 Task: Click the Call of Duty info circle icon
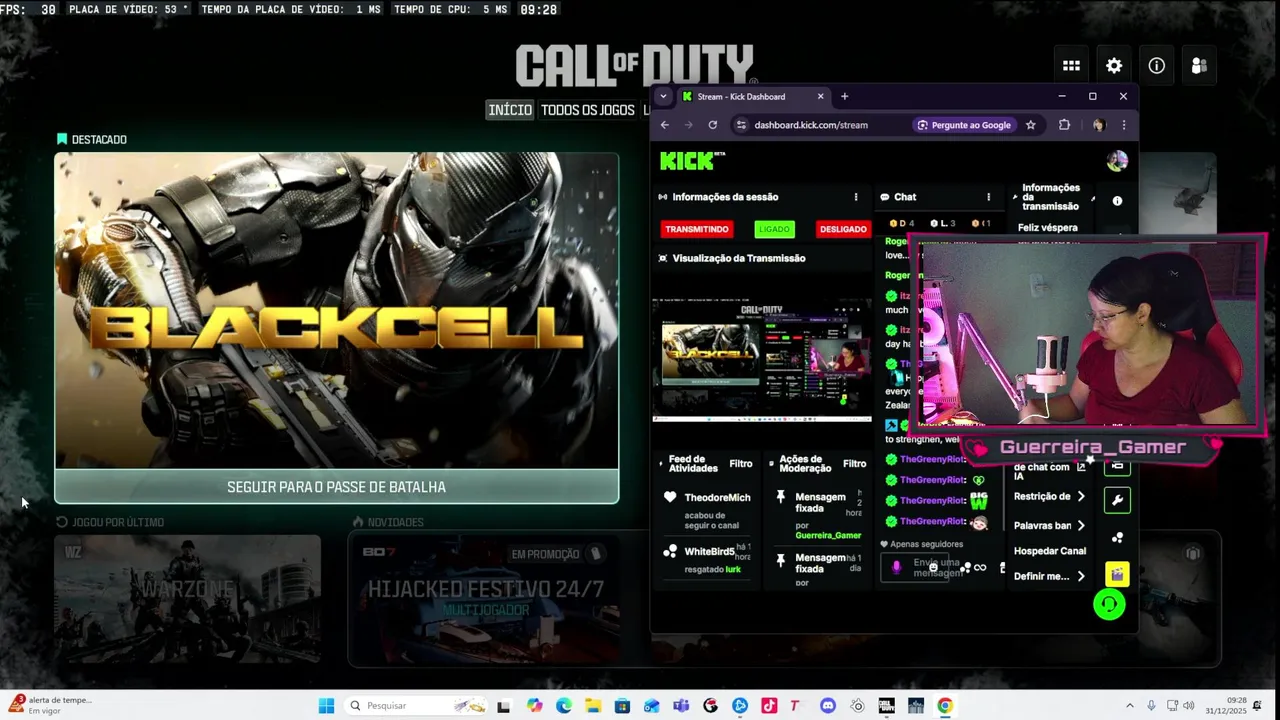click(x=1157, y=66)
